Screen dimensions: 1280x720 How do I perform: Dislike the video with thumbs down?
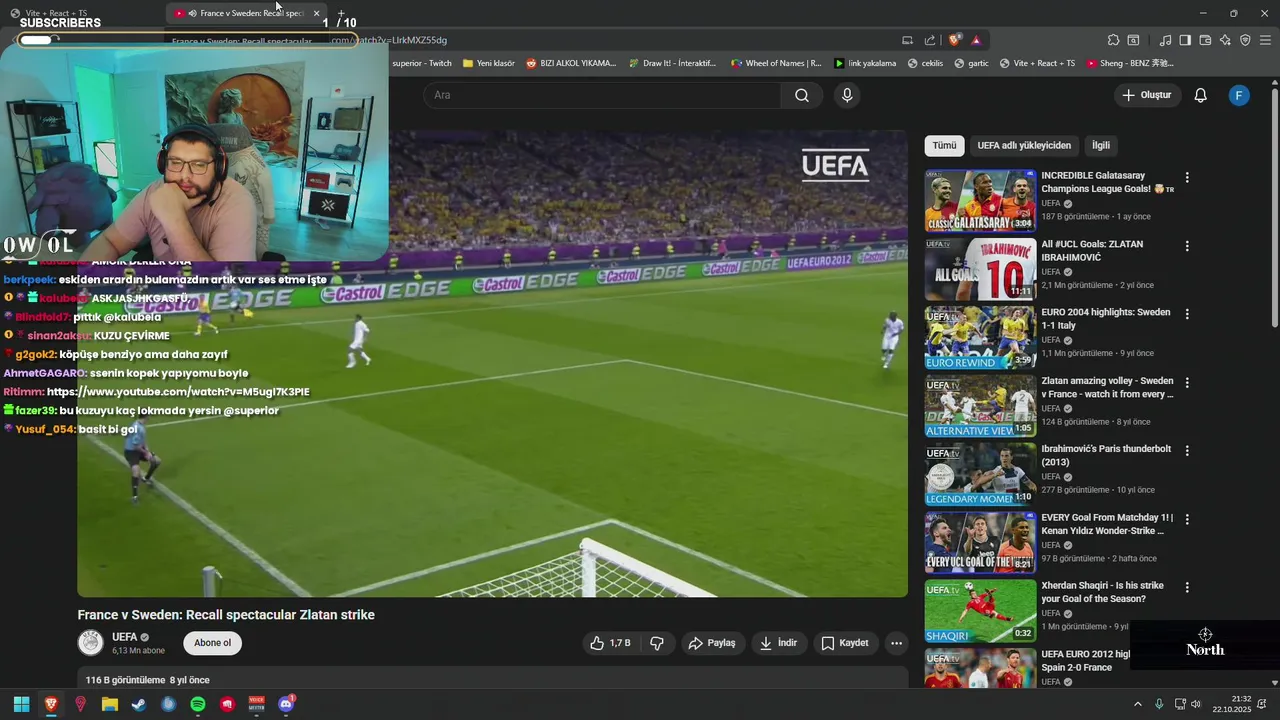657,643
